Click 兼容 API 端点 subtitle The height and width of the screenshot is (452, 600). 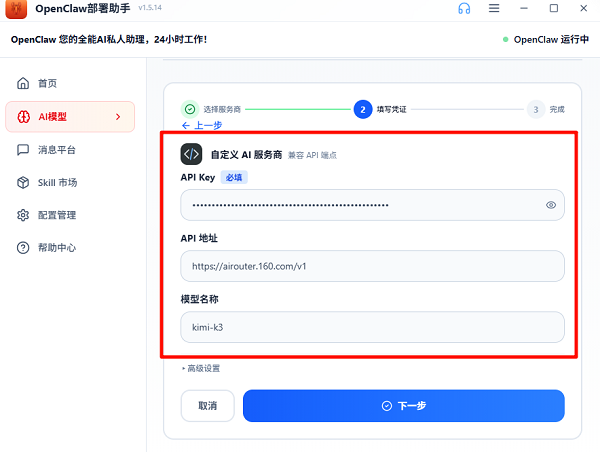coord(312,155)
